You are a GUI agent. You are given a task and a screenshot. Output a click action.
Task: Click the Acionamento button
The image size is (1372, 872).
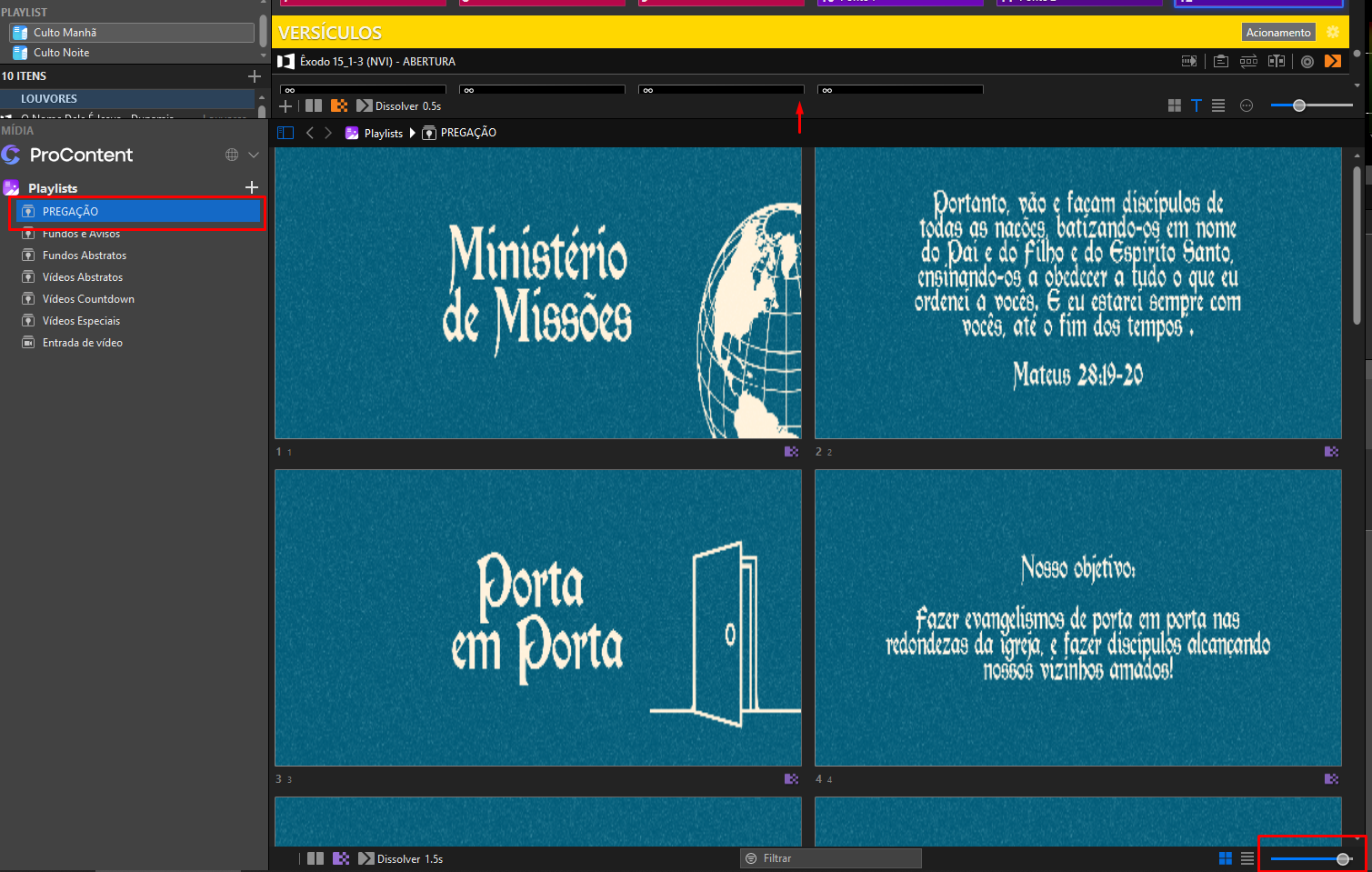(1278, 33)
